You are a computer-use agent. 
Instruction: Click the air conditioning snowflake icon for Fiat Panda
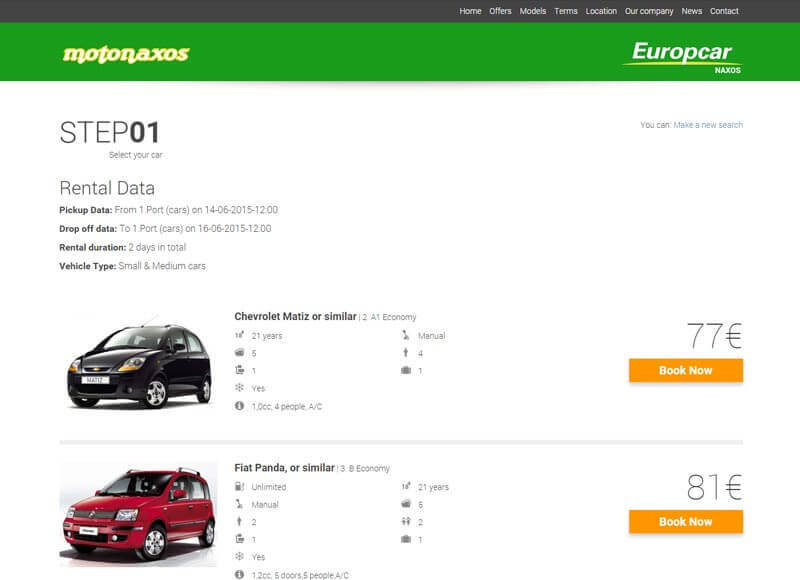(239, 557)
